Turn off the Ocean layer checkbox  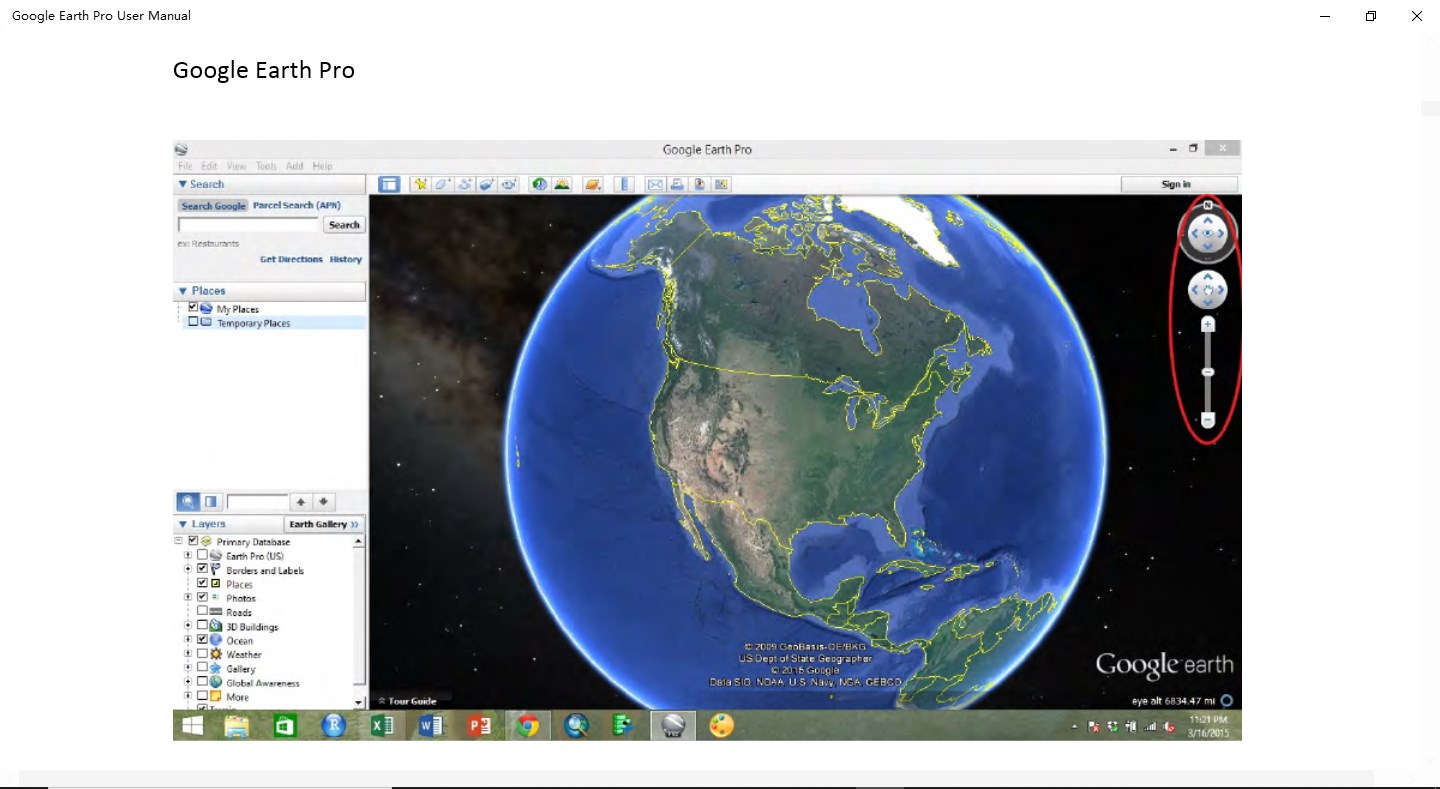pos(203,639)
